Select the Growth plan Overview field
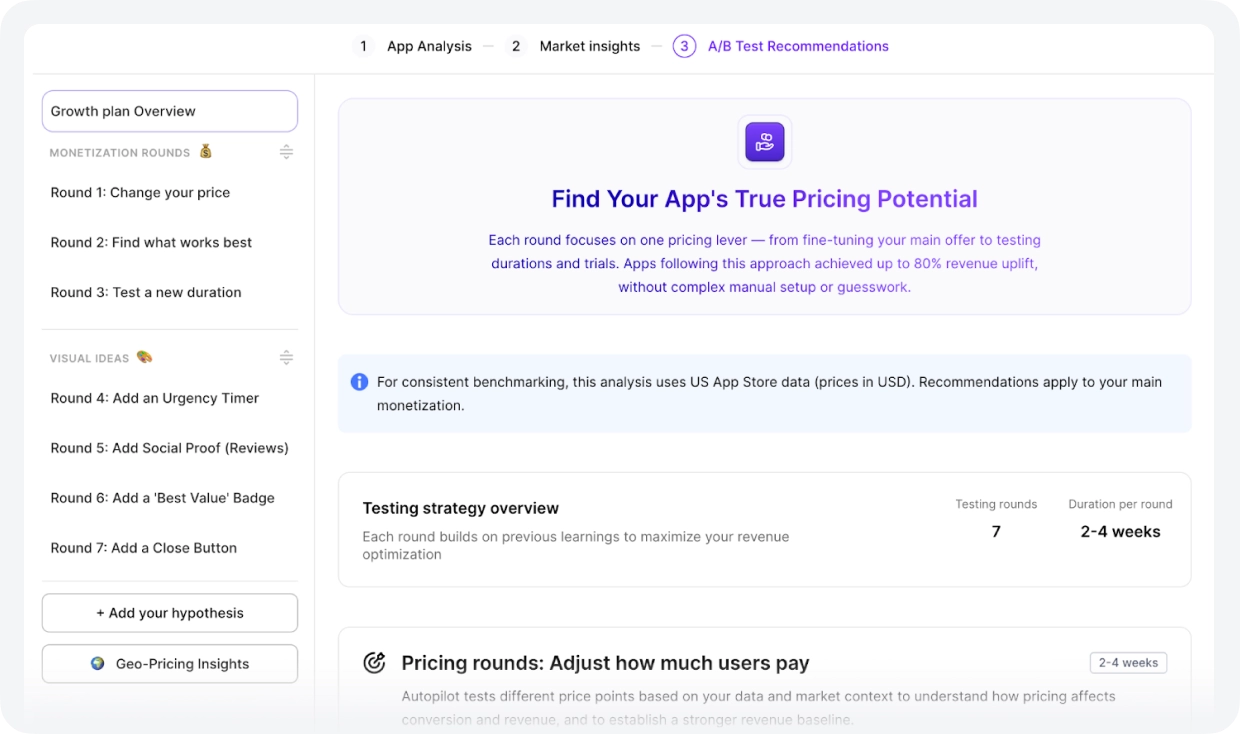 (169, 111)
